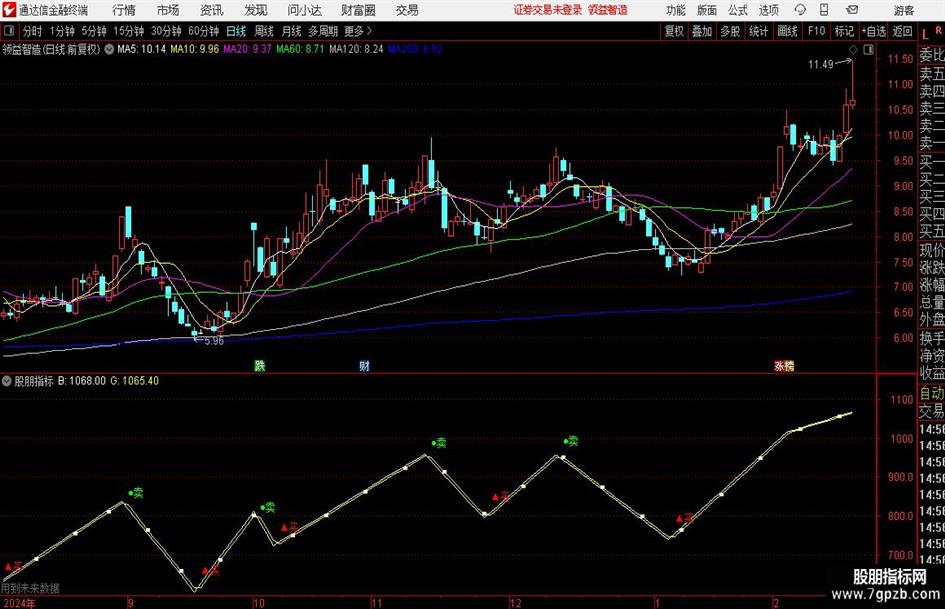Switch to 分时 intraday view
Viewport: 945px width, 609px height.
pyautogui.click(x=33, y=31)
